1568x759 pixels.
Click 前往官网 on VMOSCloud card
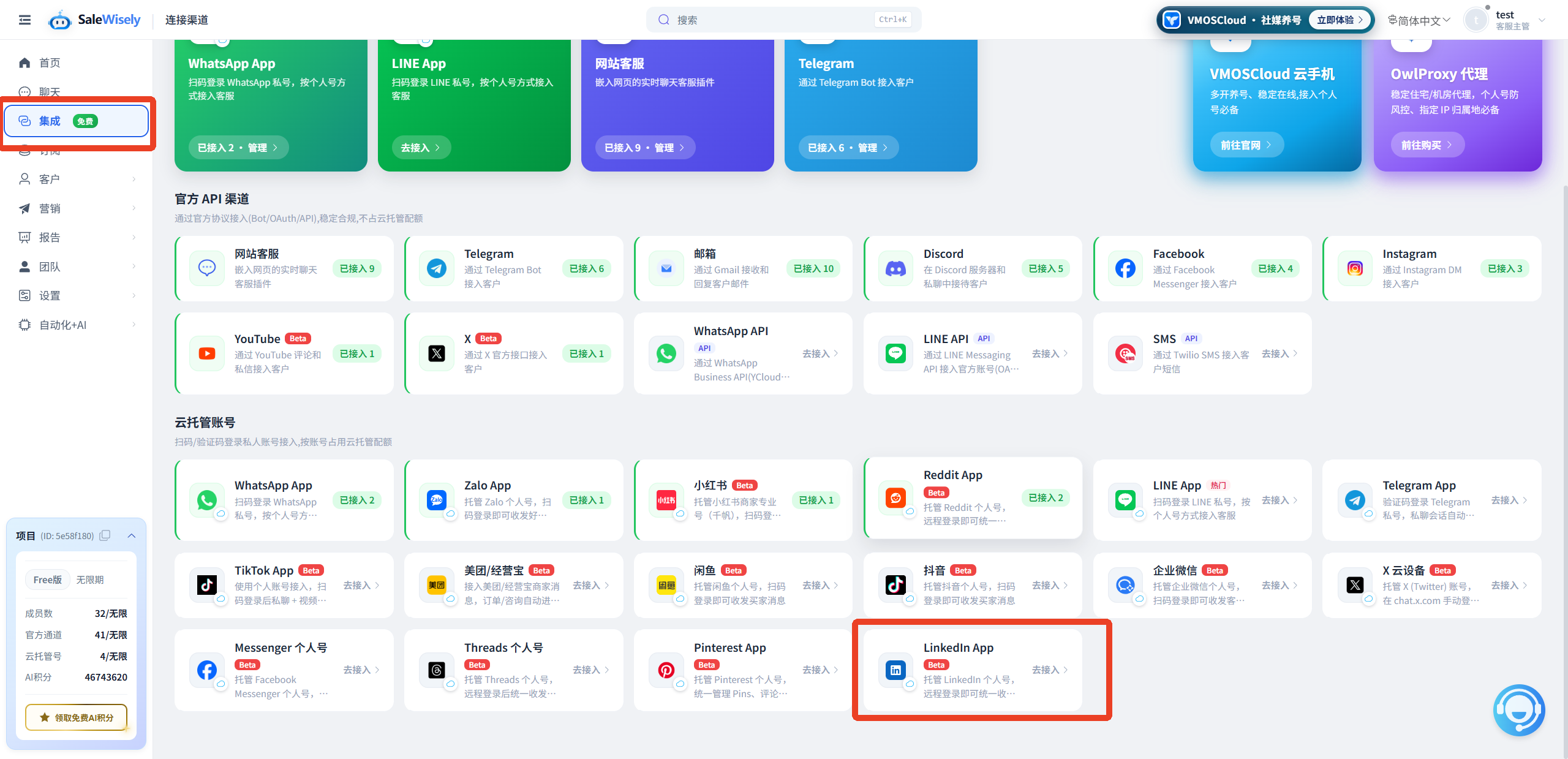(1246, 145)
